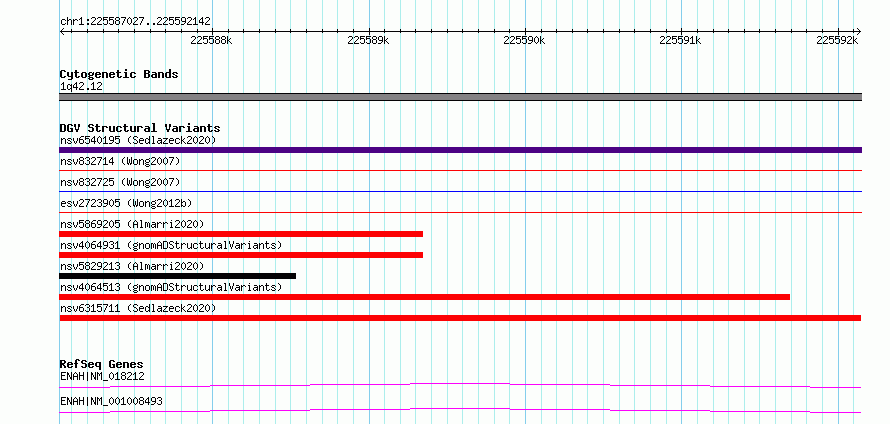Click the thin red esv2723905 variant line
This screenshot has height=424, width=890.
tap(460, 212)
